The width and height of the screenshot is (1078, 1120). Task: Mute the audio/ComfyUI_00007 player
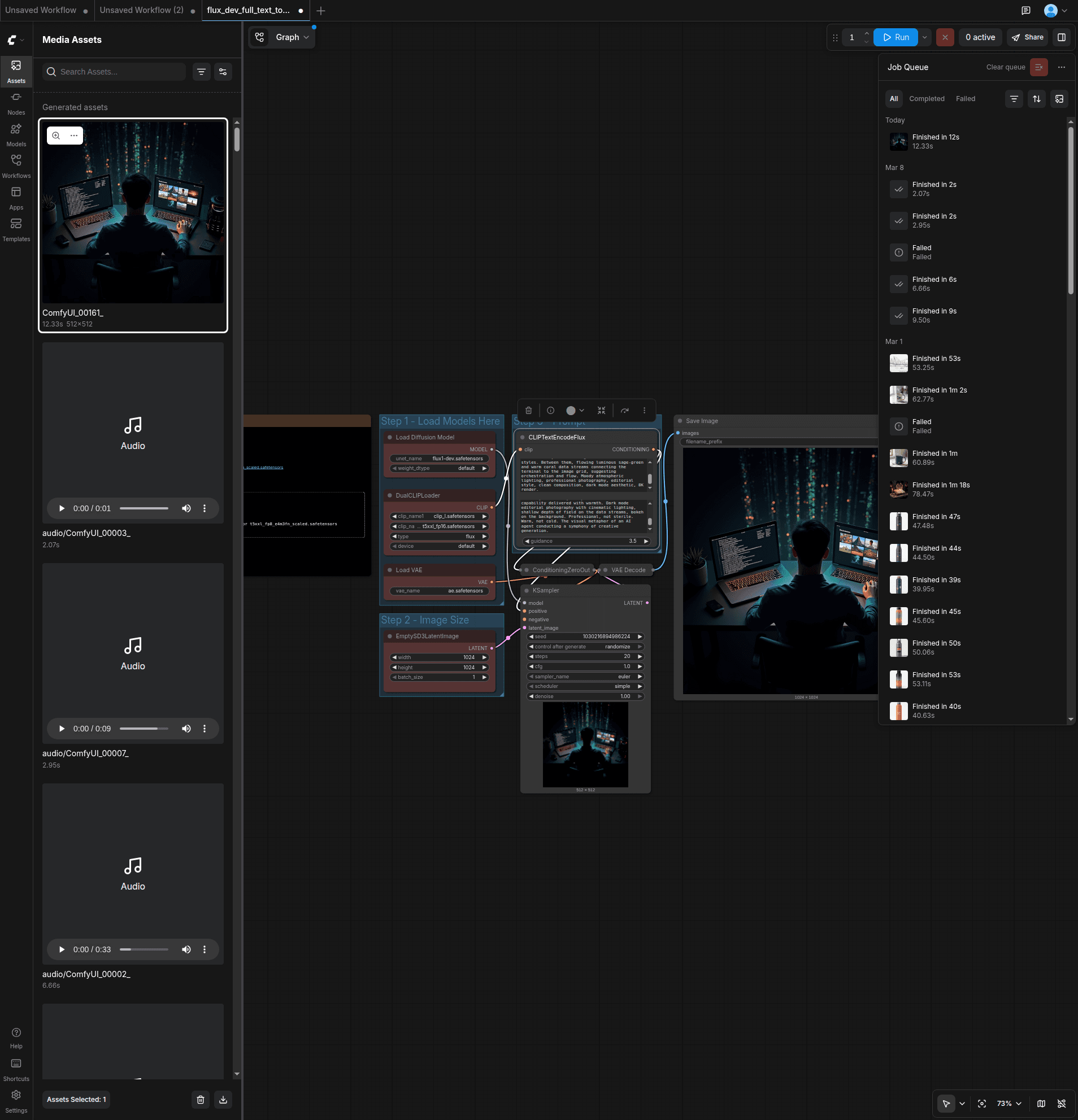[186, 728]
